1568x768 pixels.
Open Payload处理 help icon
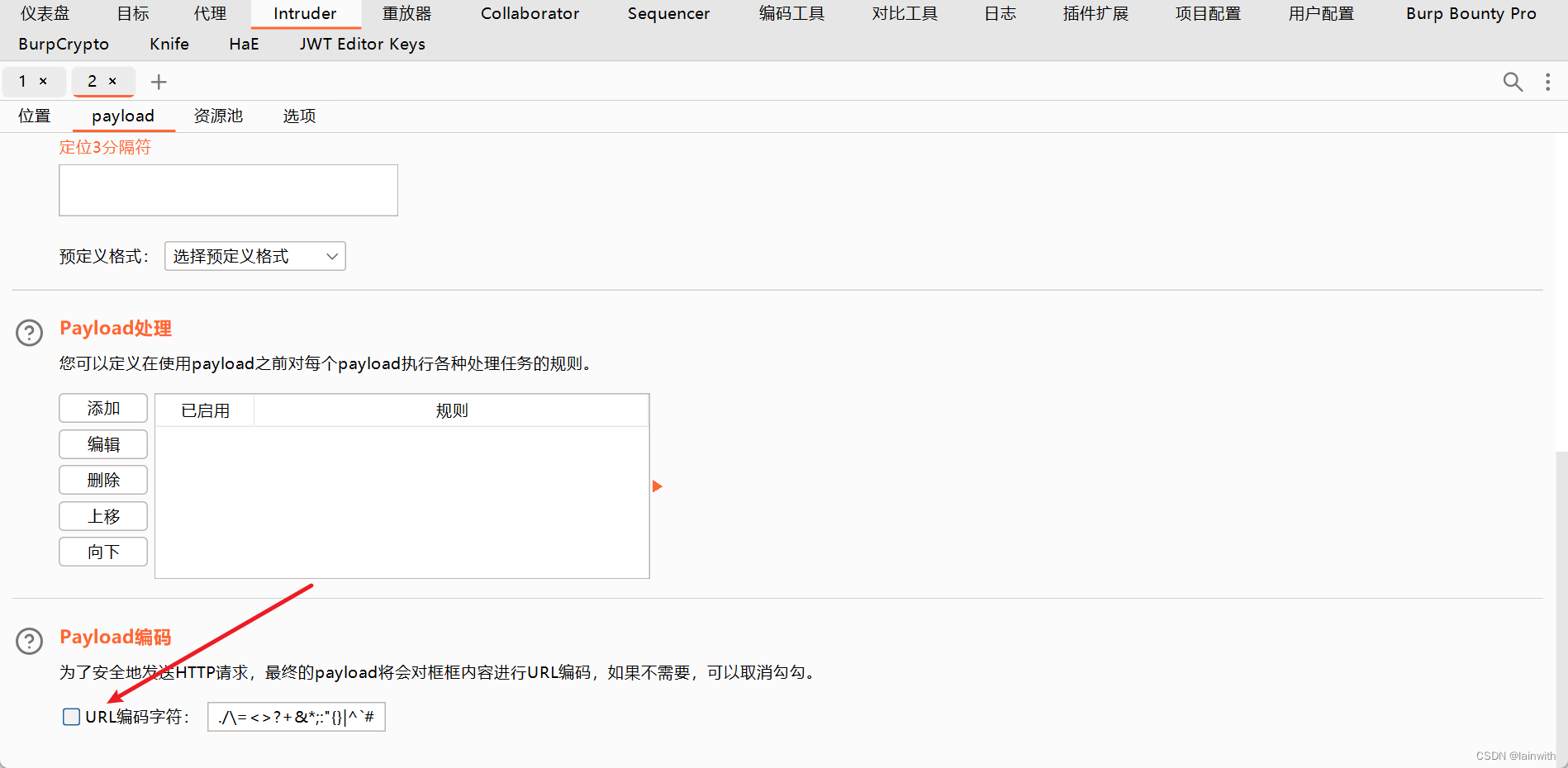click(x=30, y=333)
